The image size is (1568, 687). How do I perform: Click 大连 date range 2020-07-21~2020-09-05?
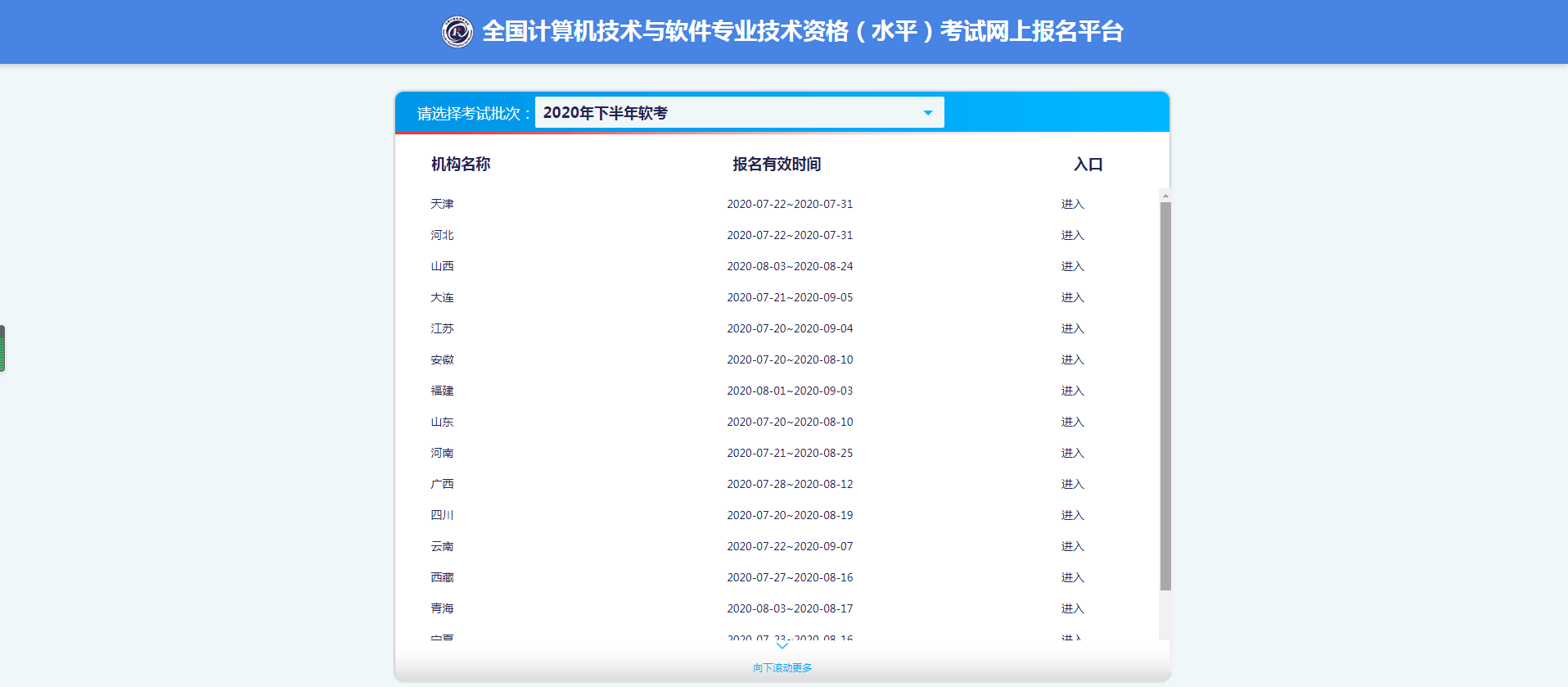(790, 297)
